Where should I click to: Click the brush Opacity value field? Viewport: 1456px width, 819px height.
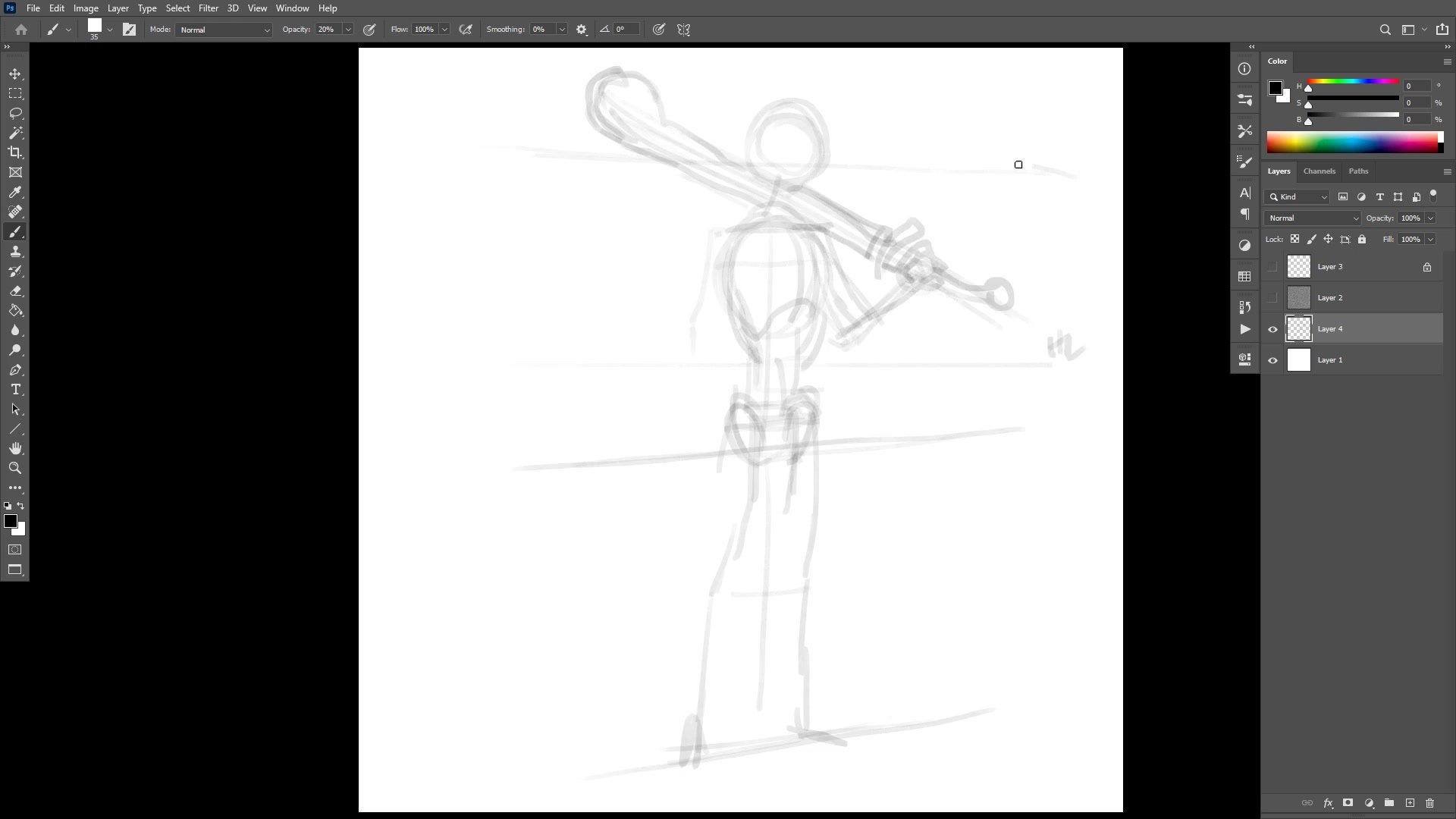[328, 30]
